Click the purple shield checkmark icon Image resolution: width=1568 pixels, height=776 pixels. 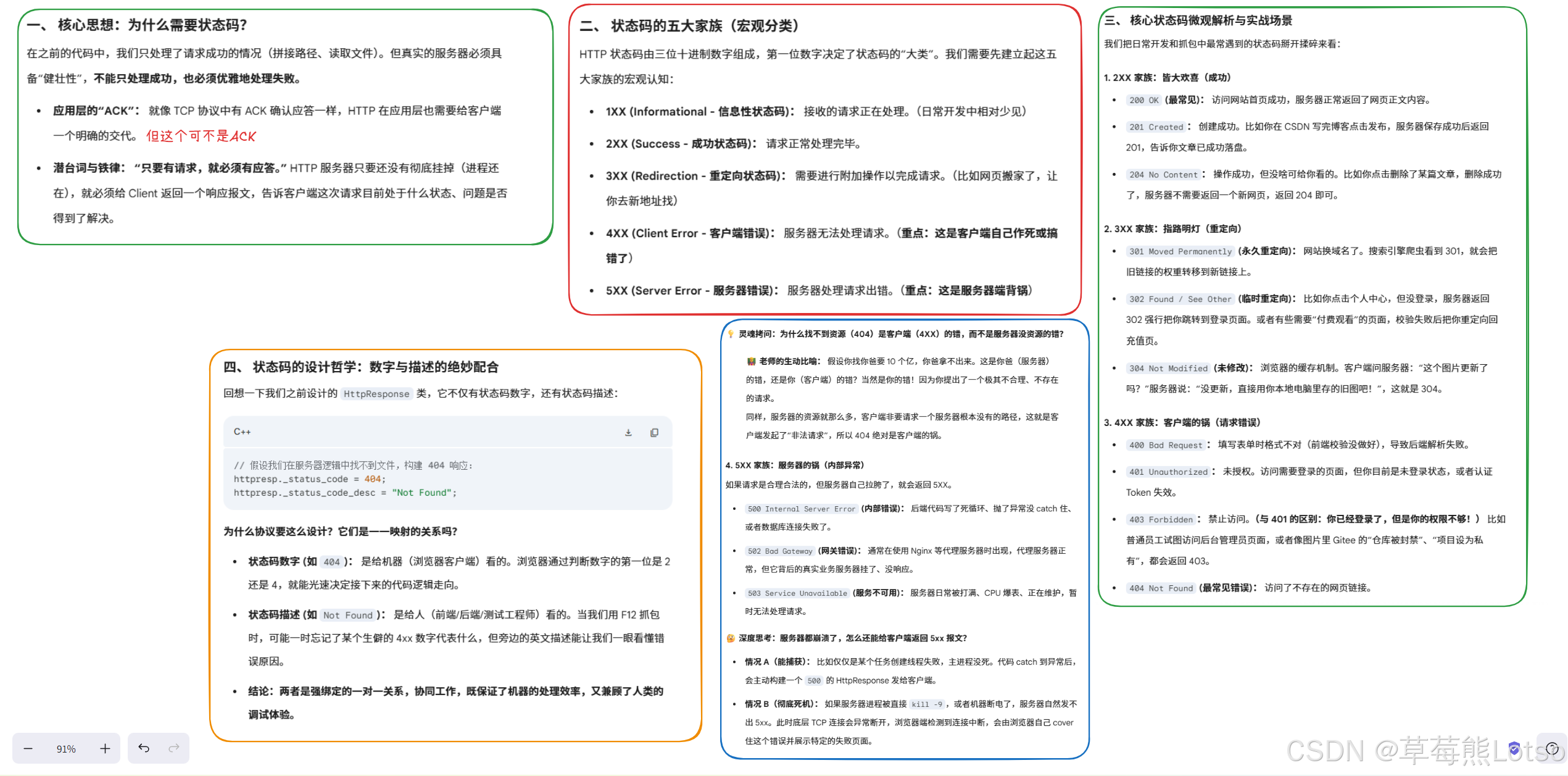pyautogui.click(x=1514, y=749)
